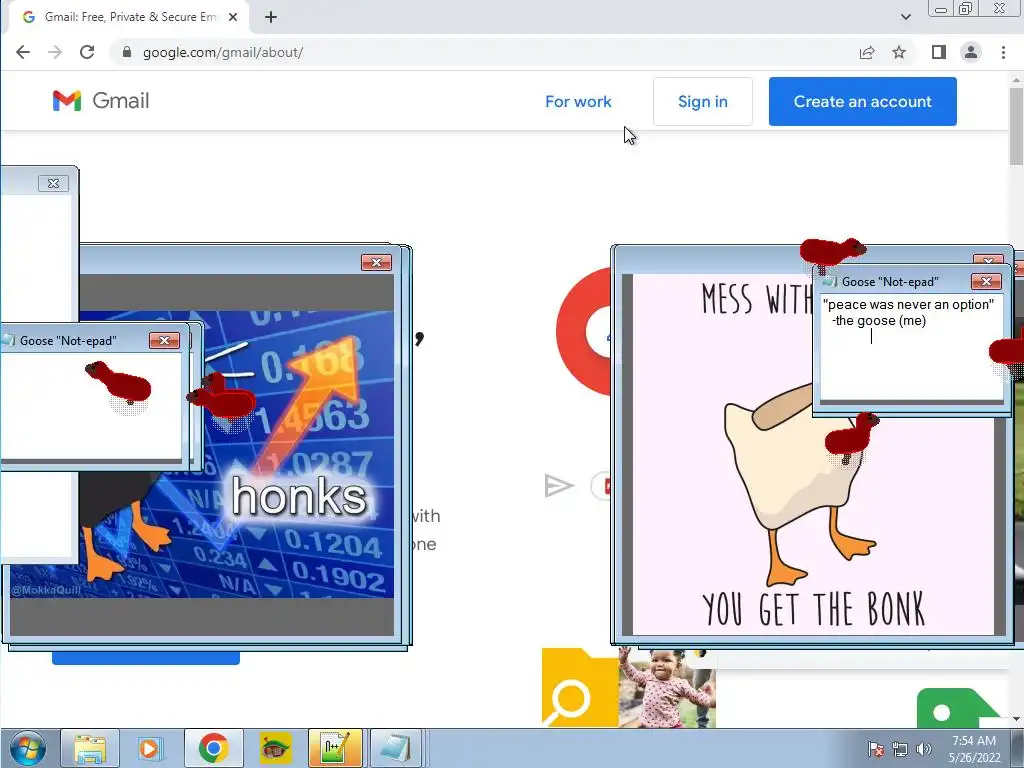Viewport: 1024px width, 768px height.
Task: Click the send paper-plane icon on the page
Action: point(558,486)
